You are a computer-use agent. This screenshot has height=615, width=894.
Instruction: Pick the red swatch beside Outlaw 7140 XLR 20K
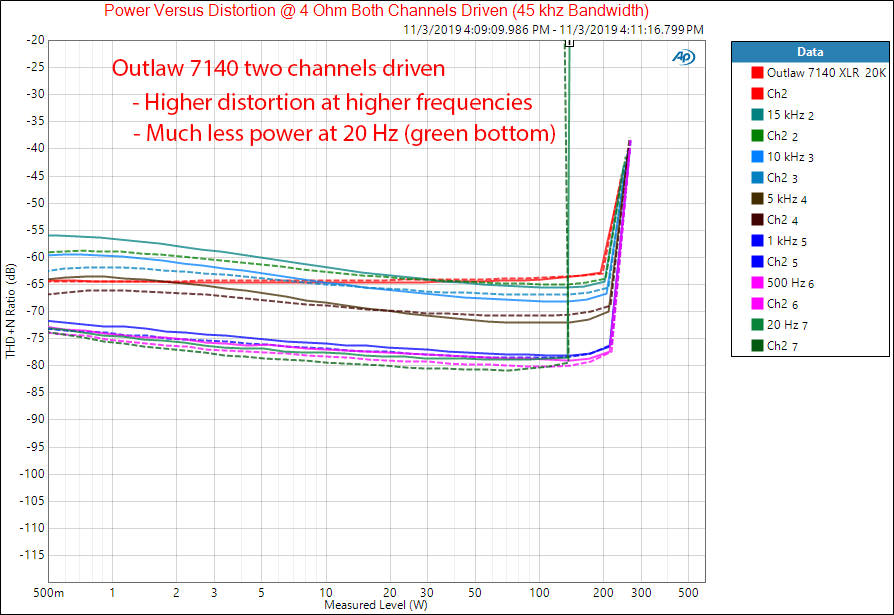[x=757, y=73]
